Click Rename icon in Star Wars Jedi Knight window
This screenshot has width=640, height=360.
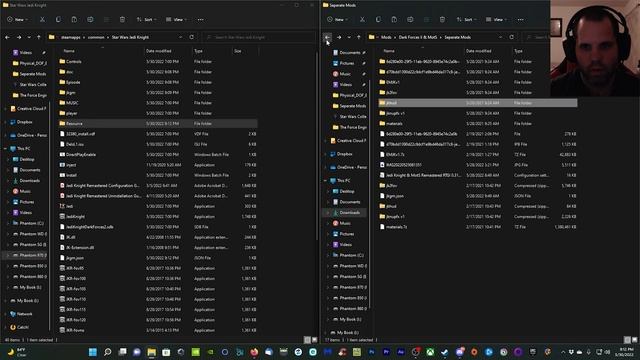90,20
